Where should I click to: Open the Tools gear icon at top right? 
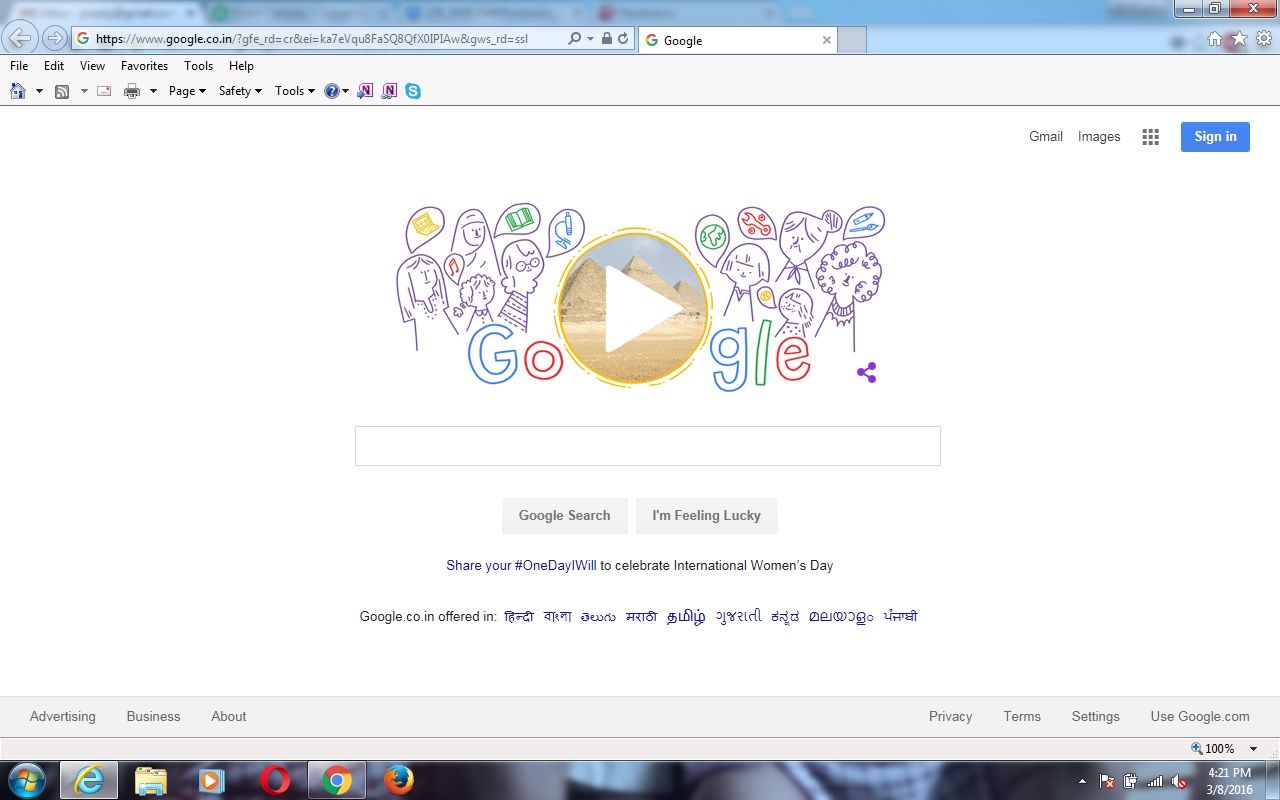1264,39
